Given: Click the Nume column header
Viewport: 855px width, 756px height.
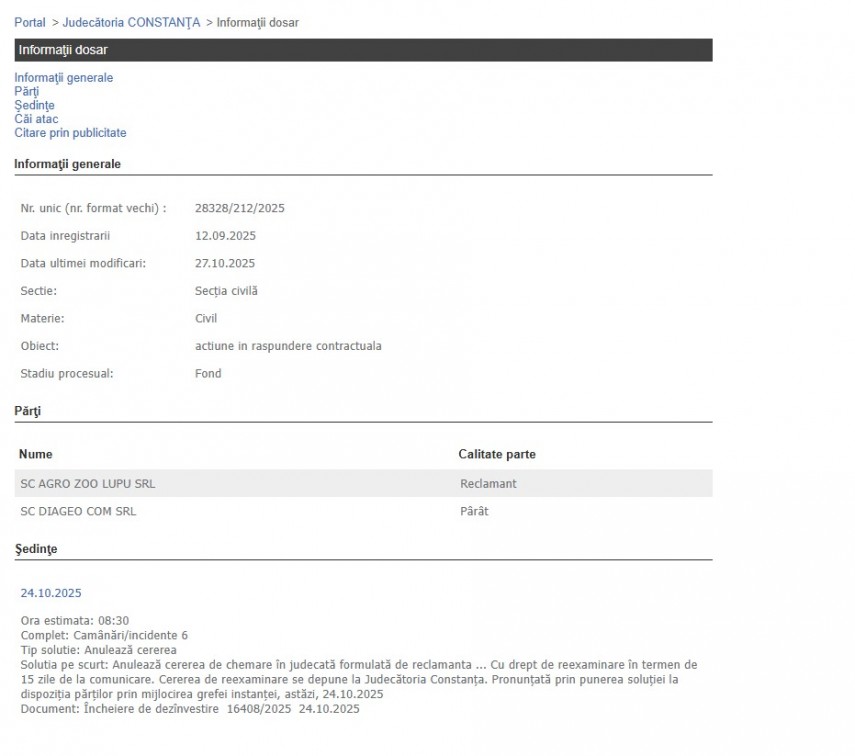Looking at the screenshot, I should (36, 454).
